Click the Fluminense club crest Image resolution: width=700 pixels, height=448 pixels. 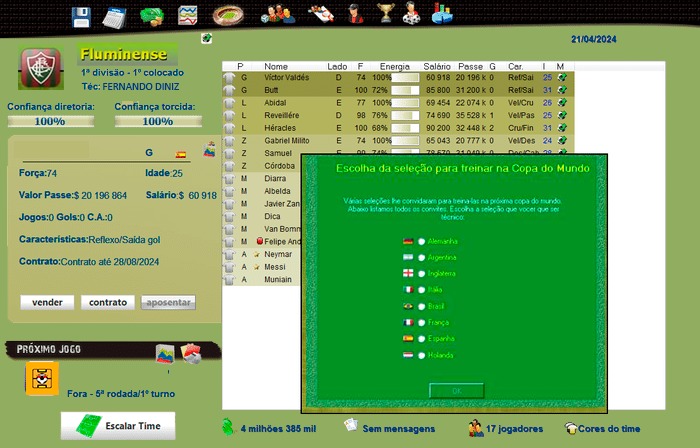pos(41,68)
